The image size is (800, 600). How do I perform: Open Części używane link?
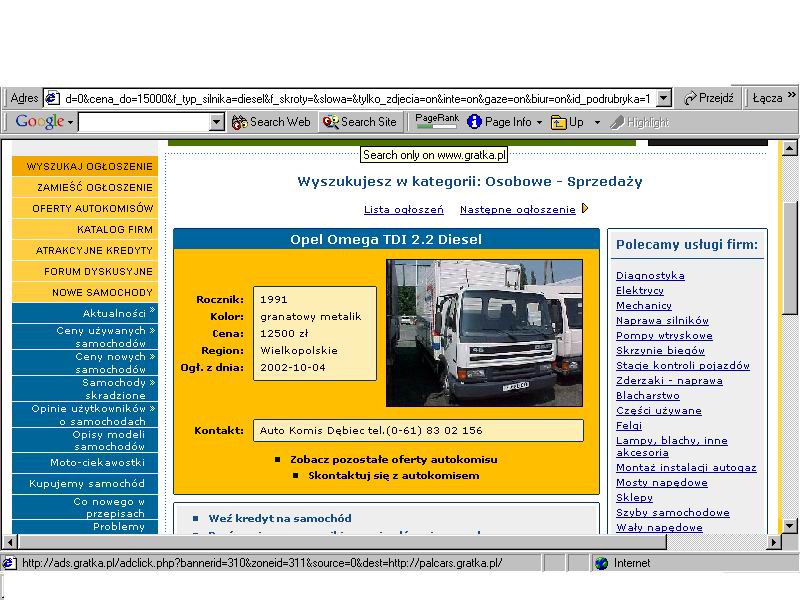[x=659, y=411]
